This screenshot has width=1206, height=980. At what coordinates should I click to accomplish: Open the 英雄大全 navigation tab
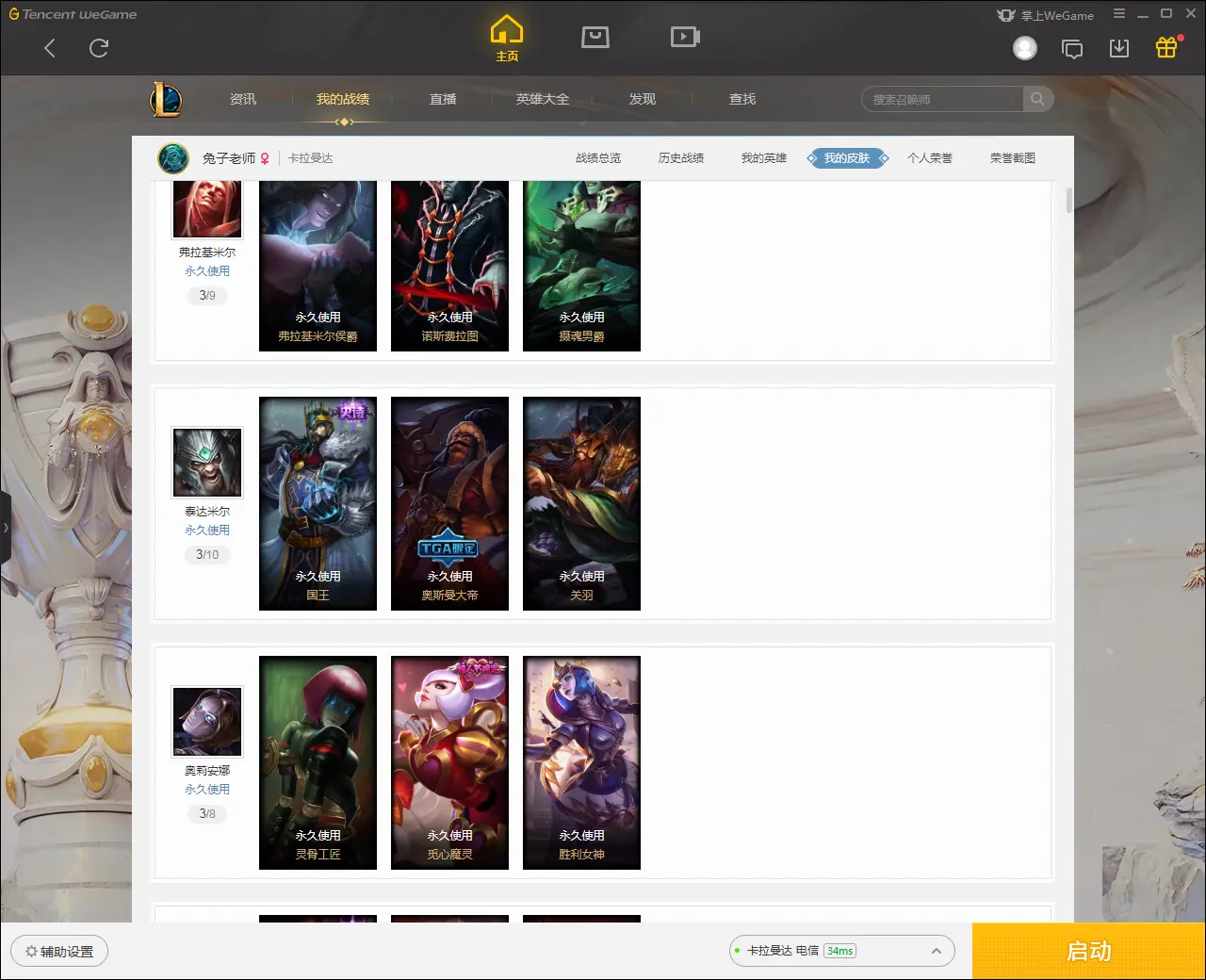tap(543, 99)
